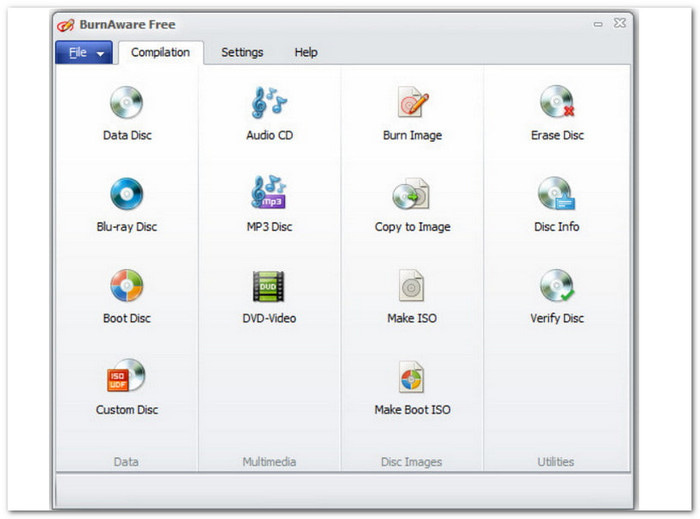Open the Disc Info utility

[557, 205]
